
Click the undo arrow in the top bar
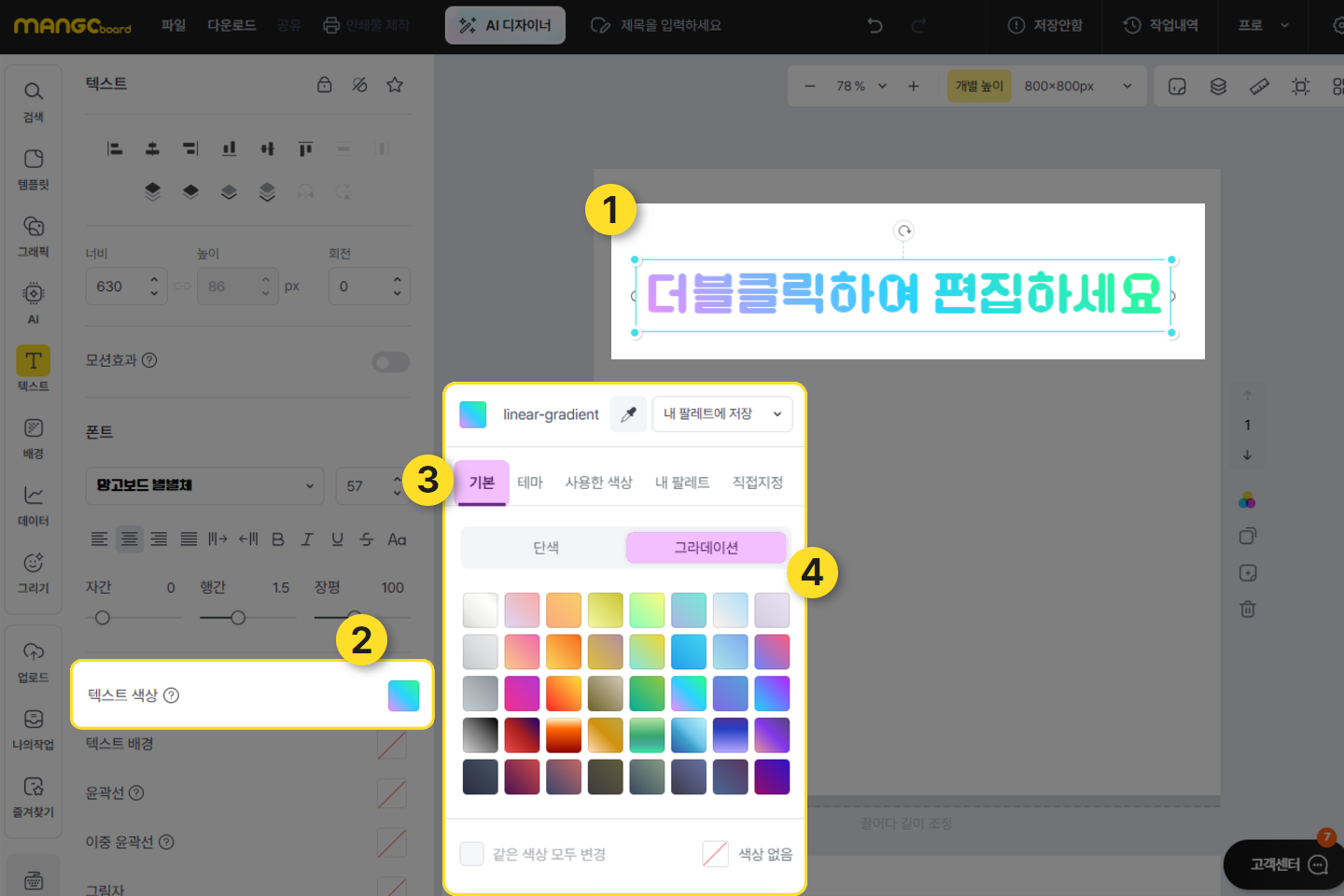(875, 25)
